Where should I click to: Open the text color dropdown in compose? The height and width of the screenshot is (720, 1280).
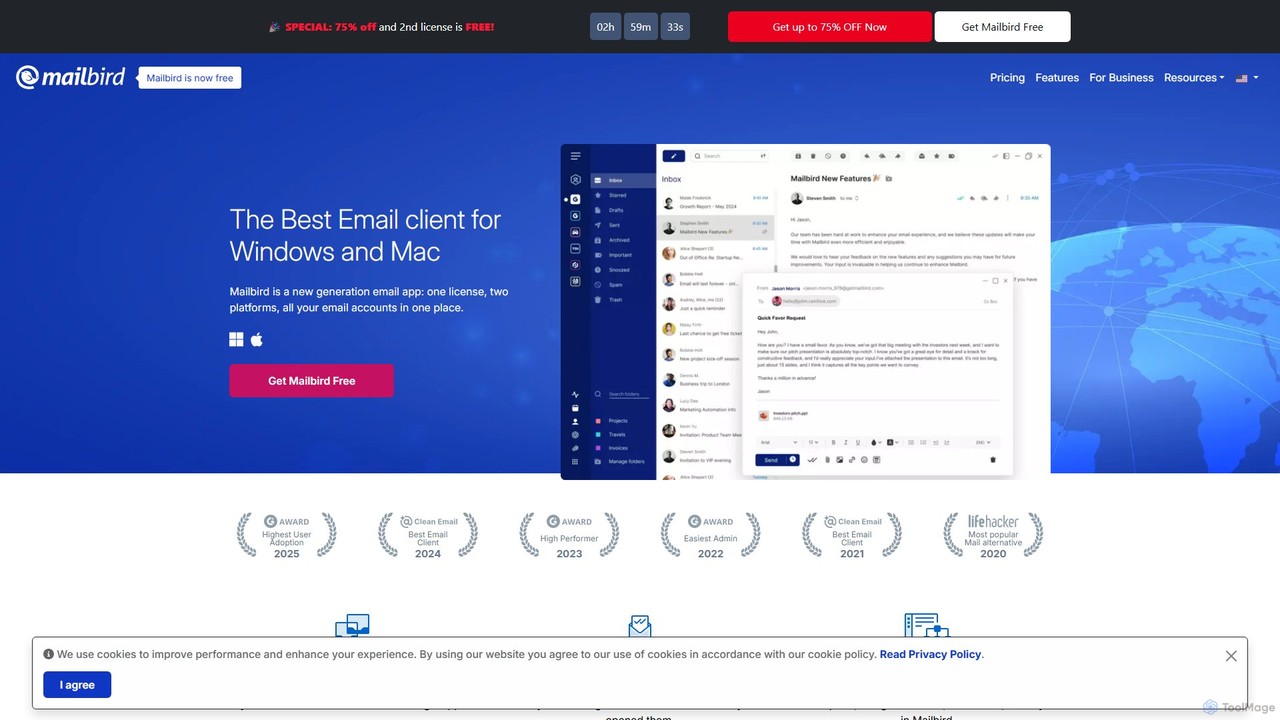coord(876,442)
